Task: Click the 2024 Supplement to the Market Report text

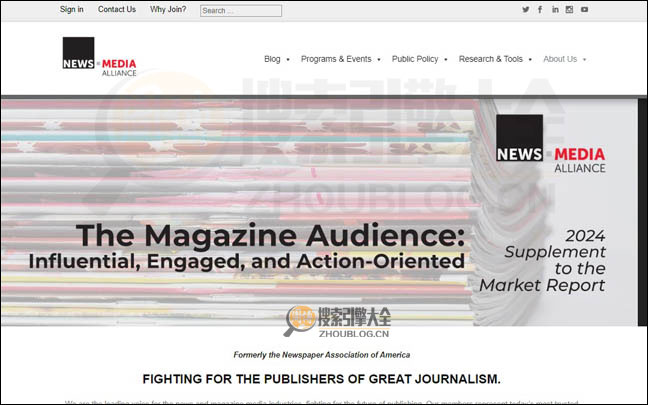Action: pos(542,261)
